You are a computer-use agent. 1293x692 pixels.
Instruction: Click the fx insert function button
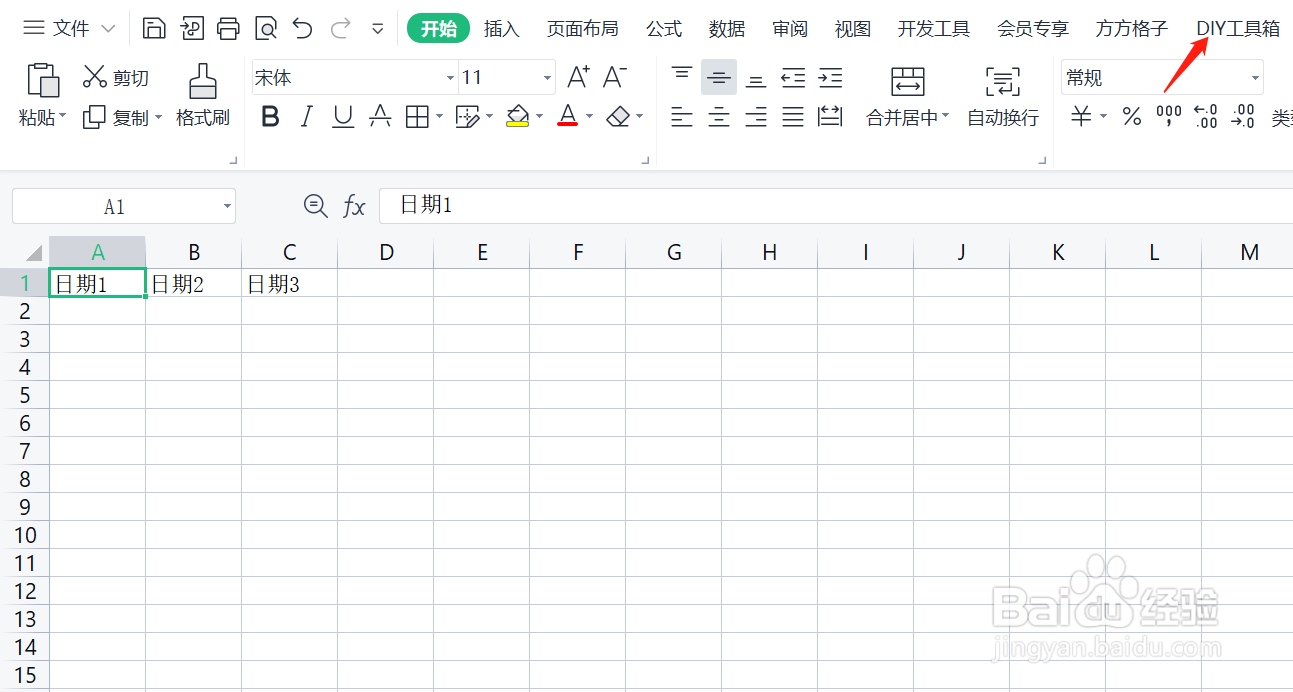354,206
